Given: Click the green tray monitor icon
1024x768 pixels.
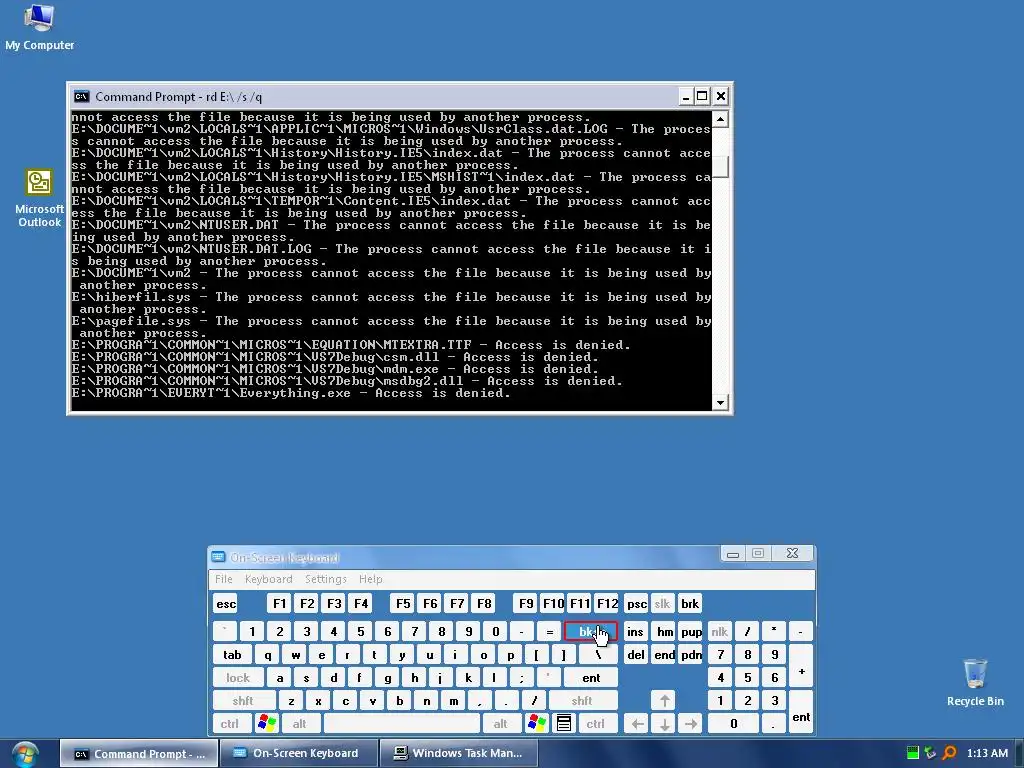Looking at the screenshot, I should 912,753.
